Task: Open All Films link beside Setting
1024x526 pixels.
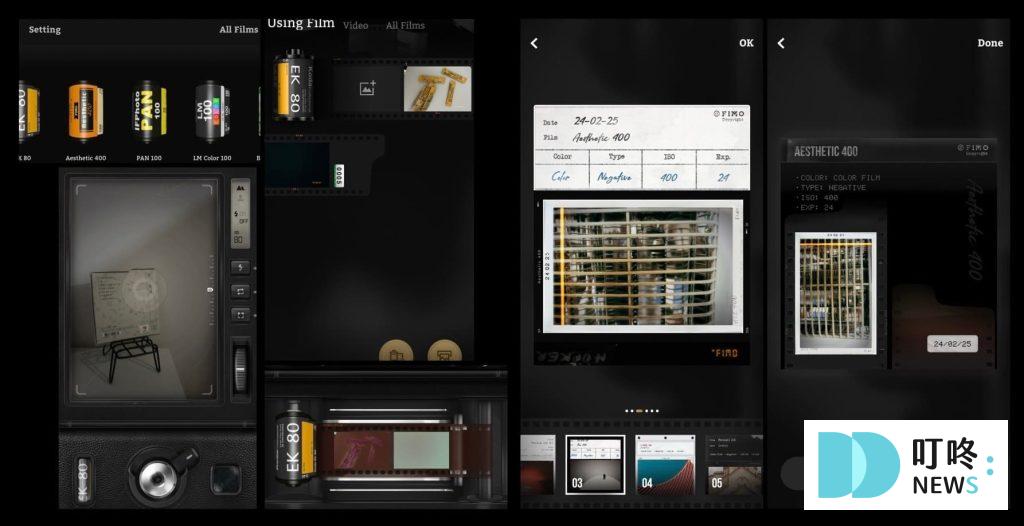Action: (x=238, y=29)
